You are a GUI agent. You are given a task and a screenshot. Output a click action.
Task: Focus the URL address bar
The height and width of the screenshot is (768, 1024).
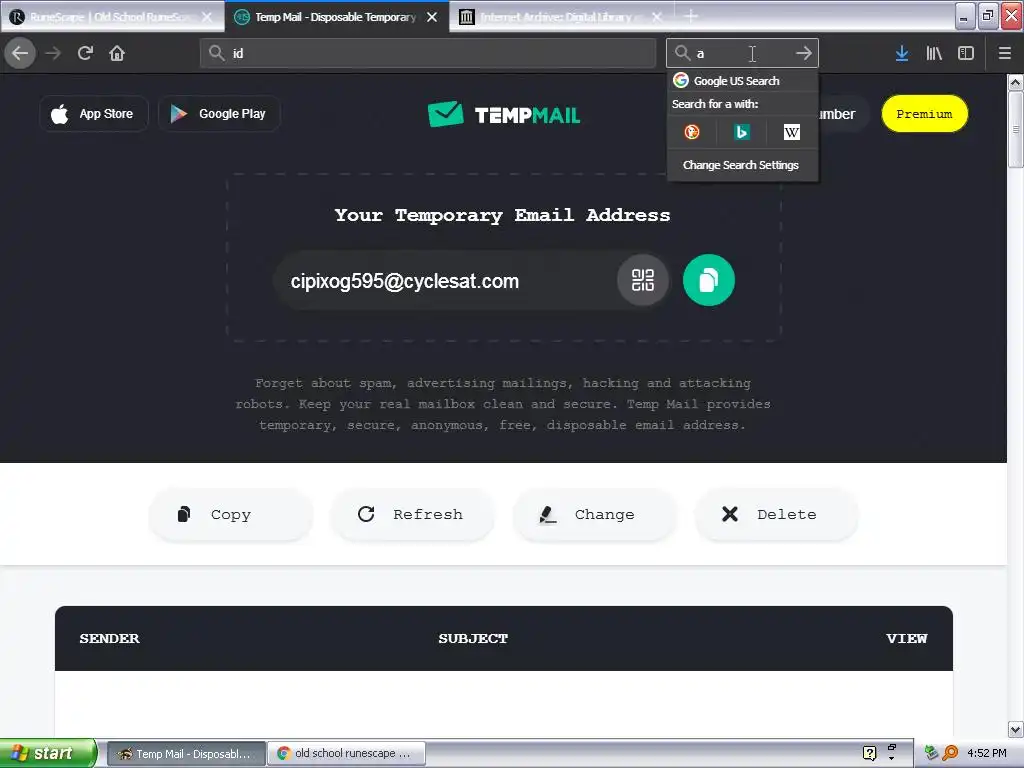coord(428,53)
